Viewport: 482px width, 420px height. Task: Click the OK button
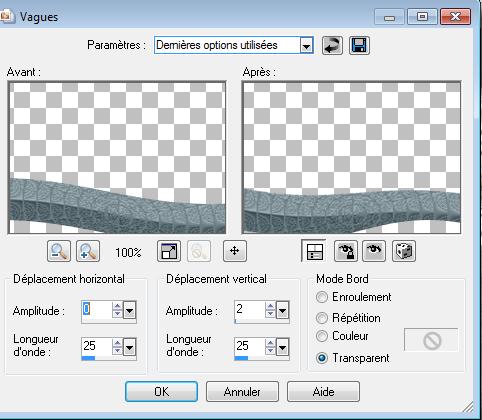(162, 392)
